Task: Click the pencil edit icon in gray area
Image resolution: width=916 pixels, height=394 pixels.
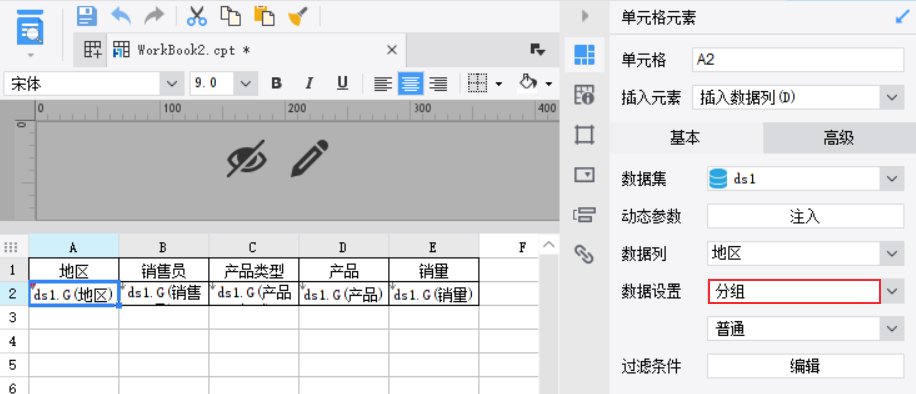Action: (310, 158)
